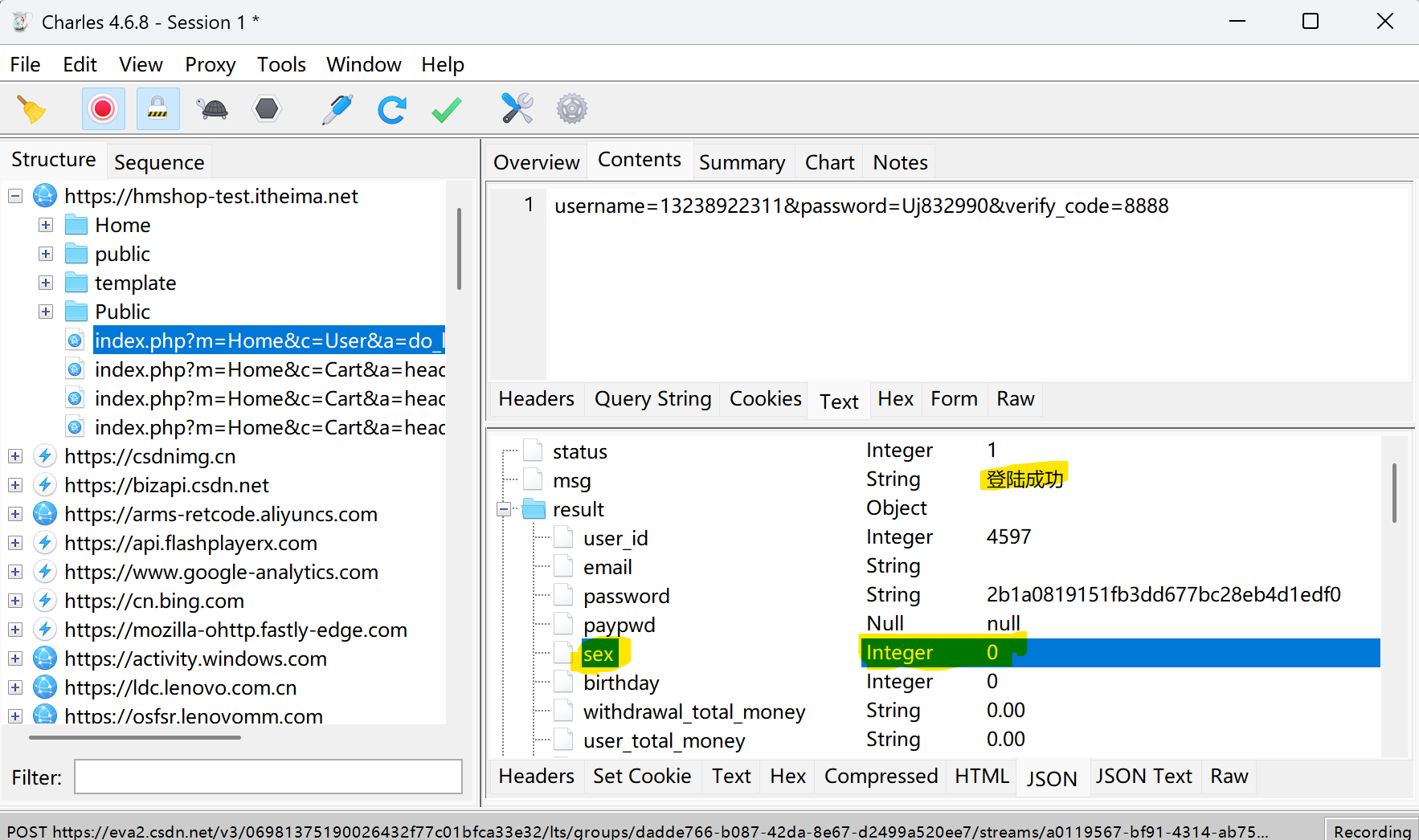Toggle the red Recording button
Viewport: 1419px width, 840px height.
pyautogui.click(x=103, y=108)
